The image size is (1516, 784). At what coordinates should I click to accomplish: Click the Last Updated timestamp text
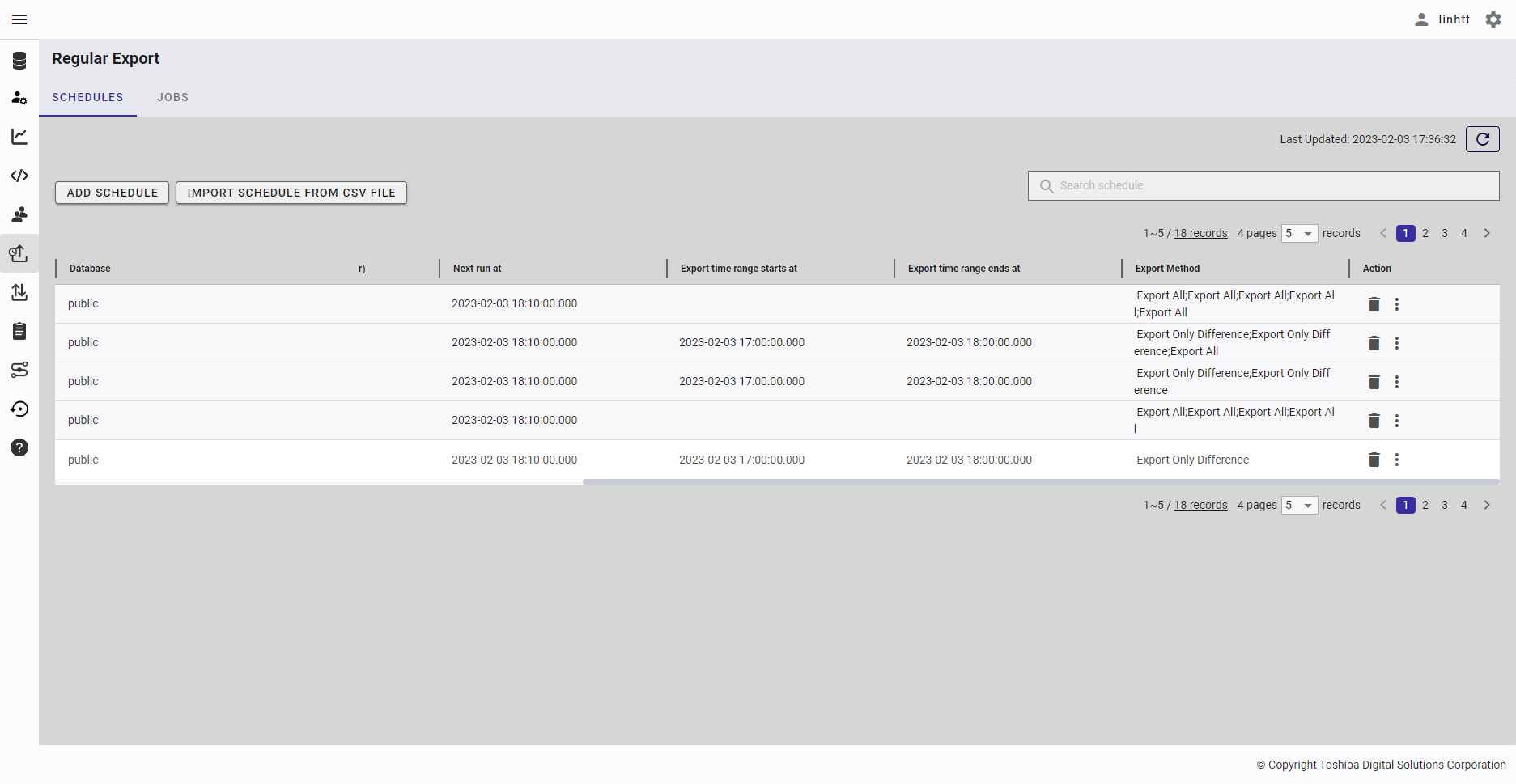tap(1368, 139)
